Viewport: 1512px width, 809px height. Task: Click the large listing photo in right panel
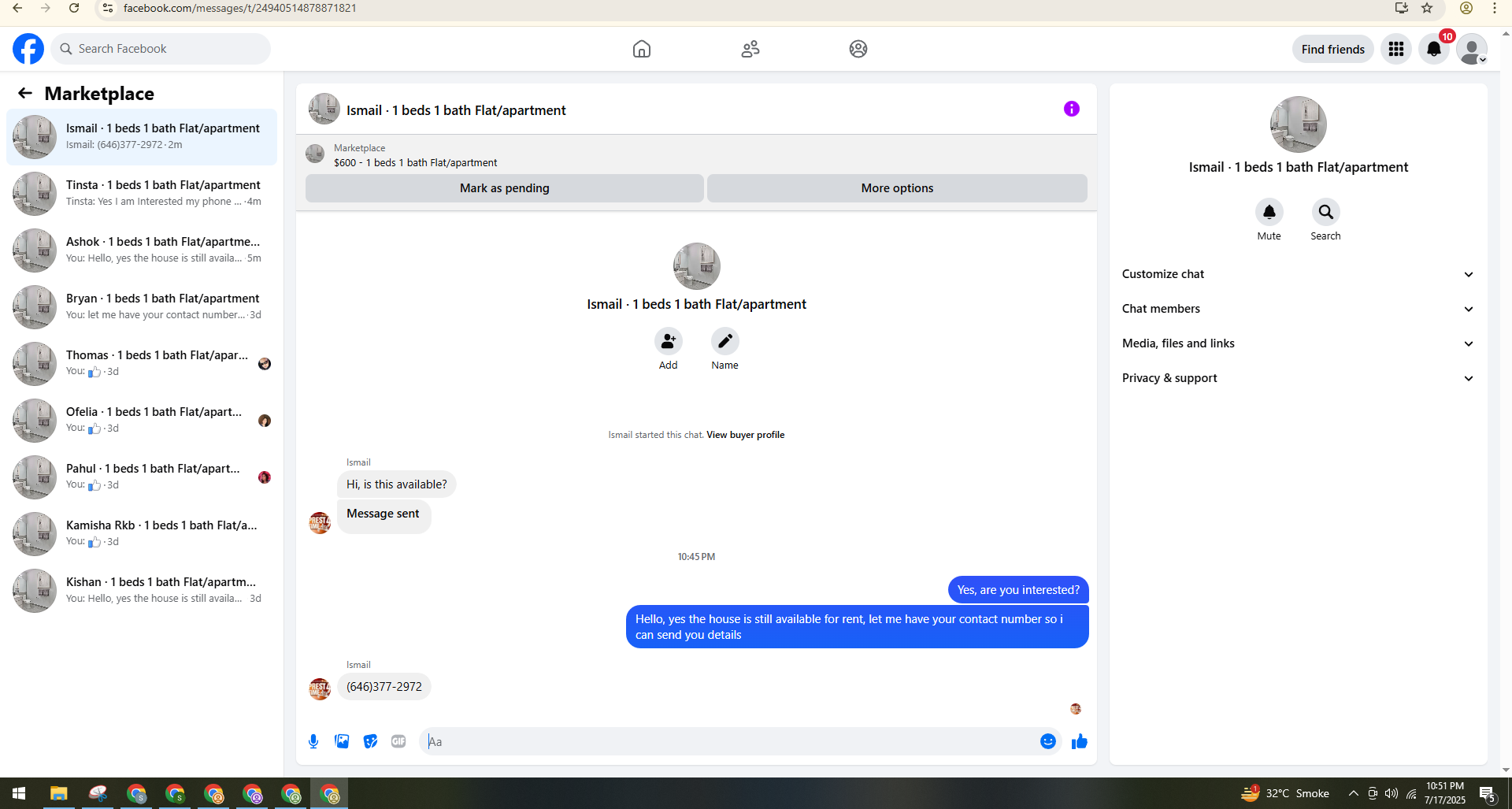pyautogui.click(x=1298, y=124)
